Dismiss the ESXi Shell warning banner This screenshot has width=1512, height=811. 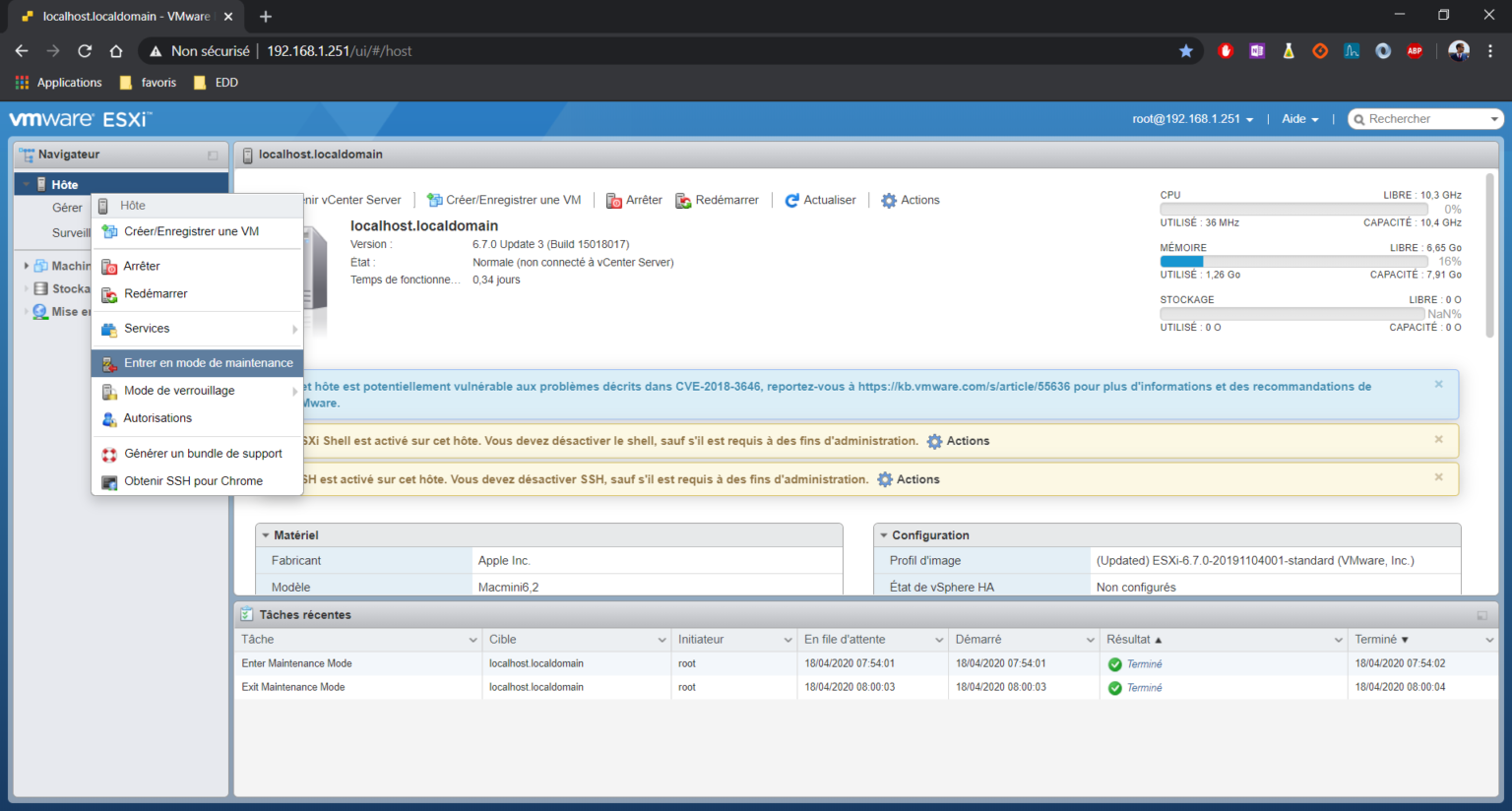1438,440
